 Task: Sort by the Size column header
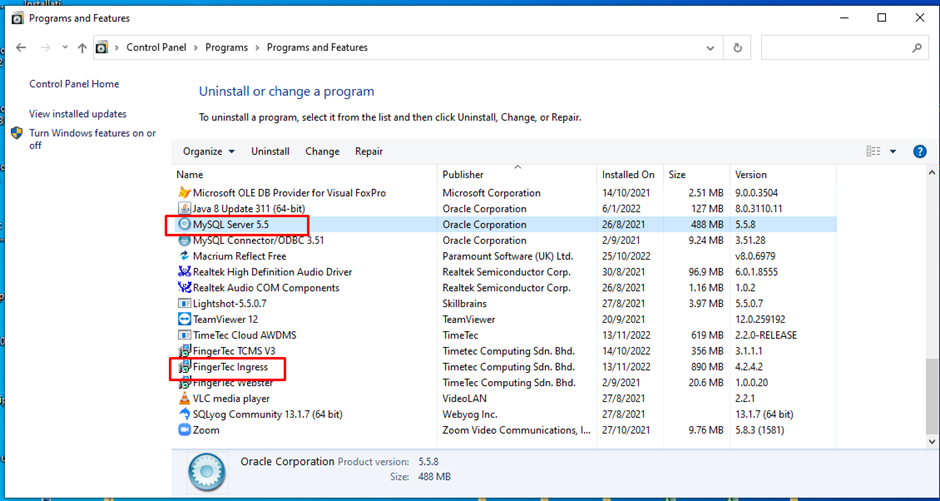point(697,174)
